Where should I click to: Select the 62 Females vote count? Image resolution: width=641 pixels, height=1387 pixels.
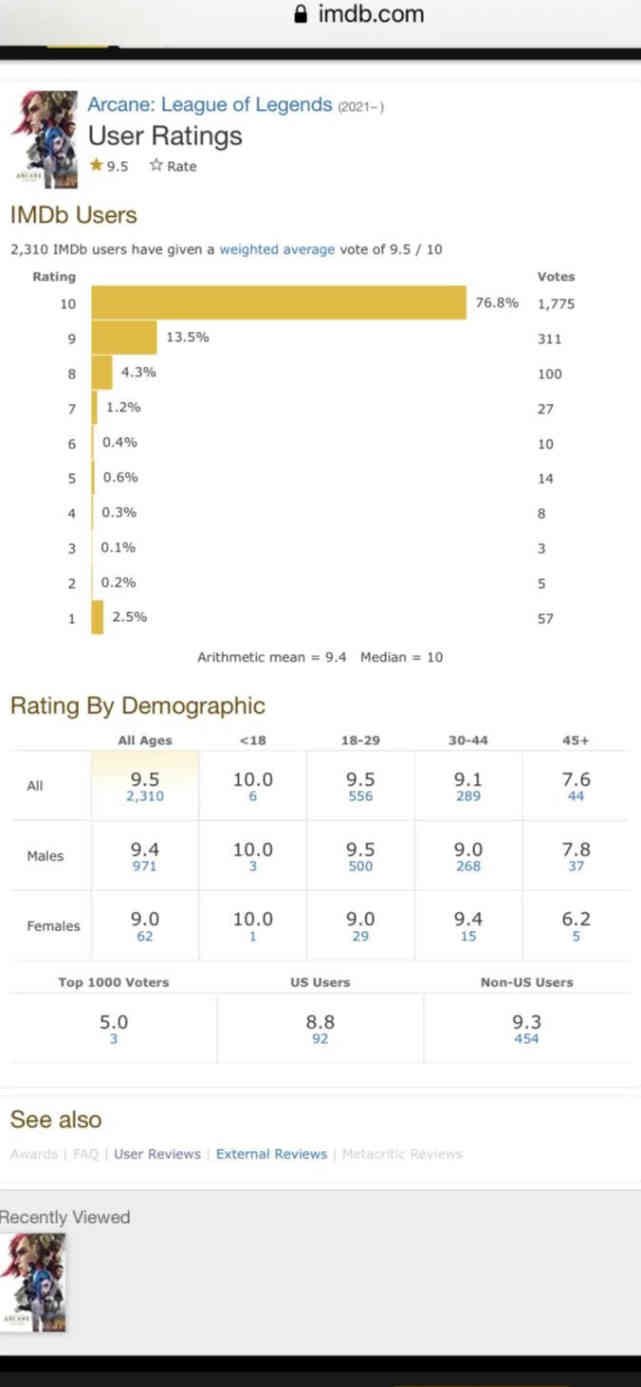(145, 937)
